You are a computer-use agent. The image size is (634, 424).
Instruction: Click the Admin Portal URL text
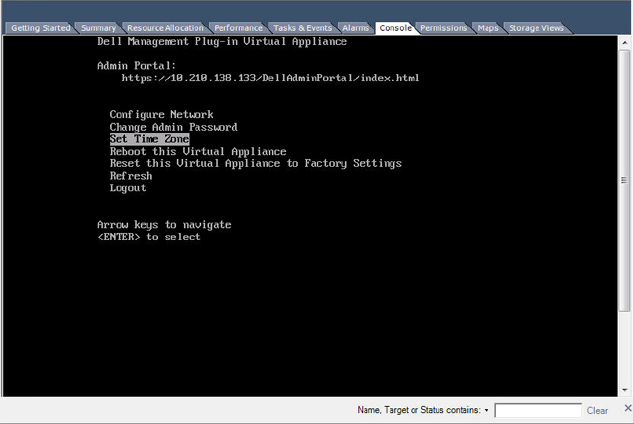(x=270, y=78)
